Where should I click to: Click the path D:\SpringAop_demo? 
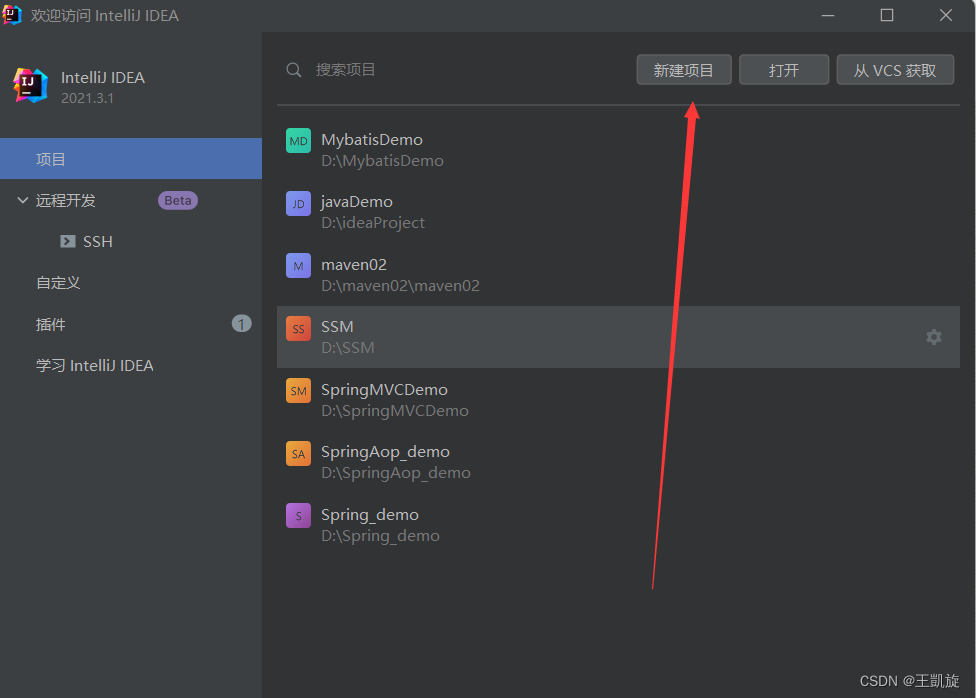pyautogui.click(x=396, y=473)
